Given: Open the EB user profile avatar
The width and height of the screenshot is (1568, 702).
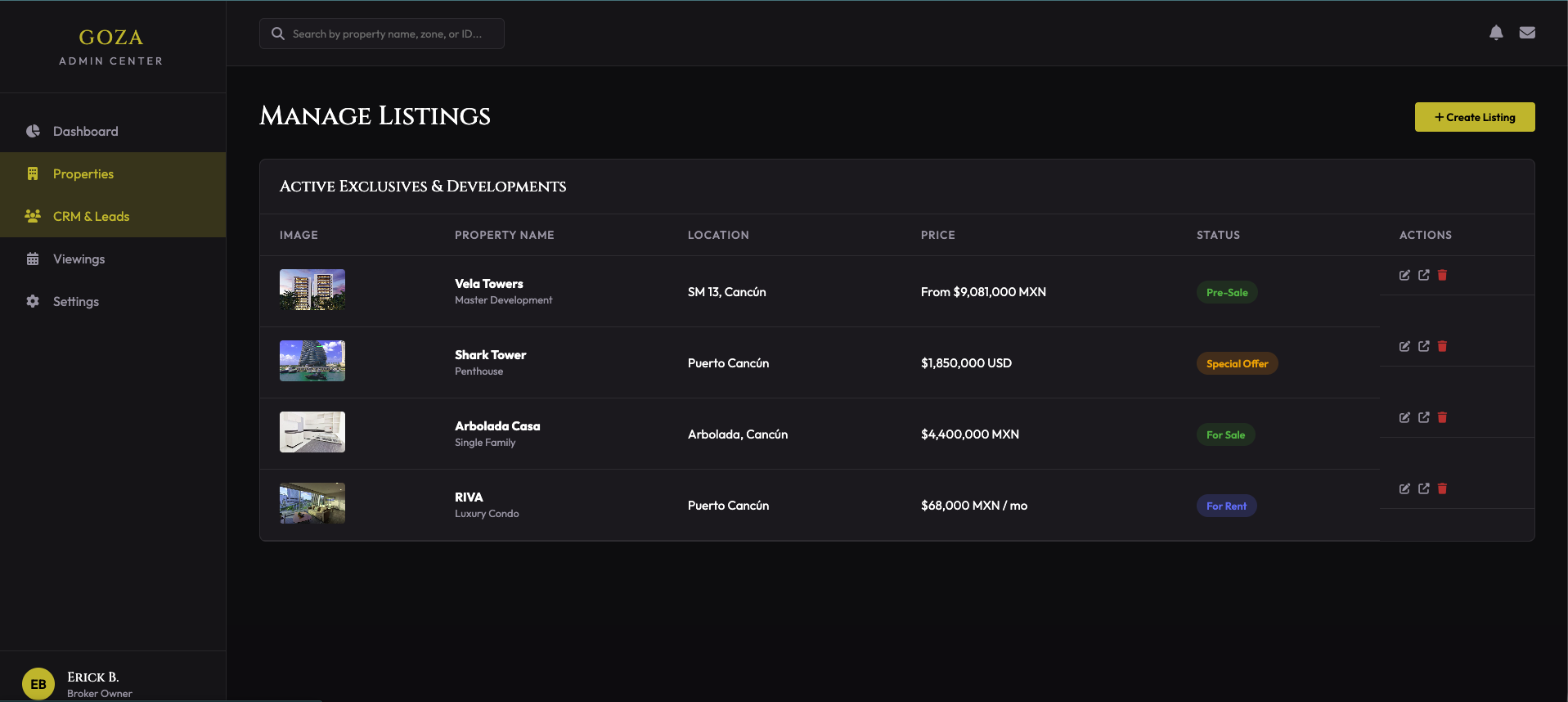Looking at the screenshot, I should pos(38,684).
